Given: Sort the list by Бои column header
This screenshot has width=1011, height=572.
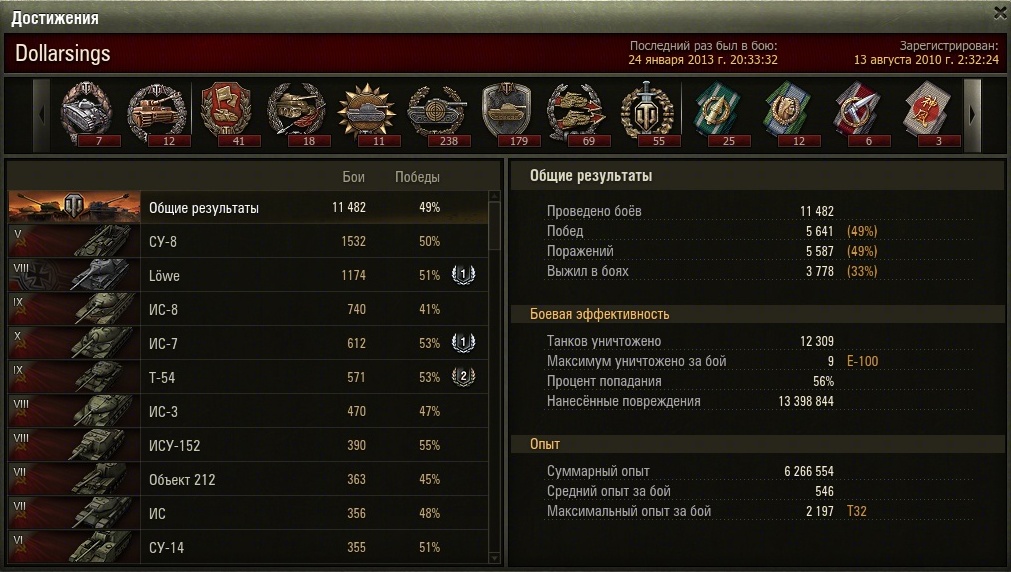Looking at the screenshot, I should coord(353,177).
